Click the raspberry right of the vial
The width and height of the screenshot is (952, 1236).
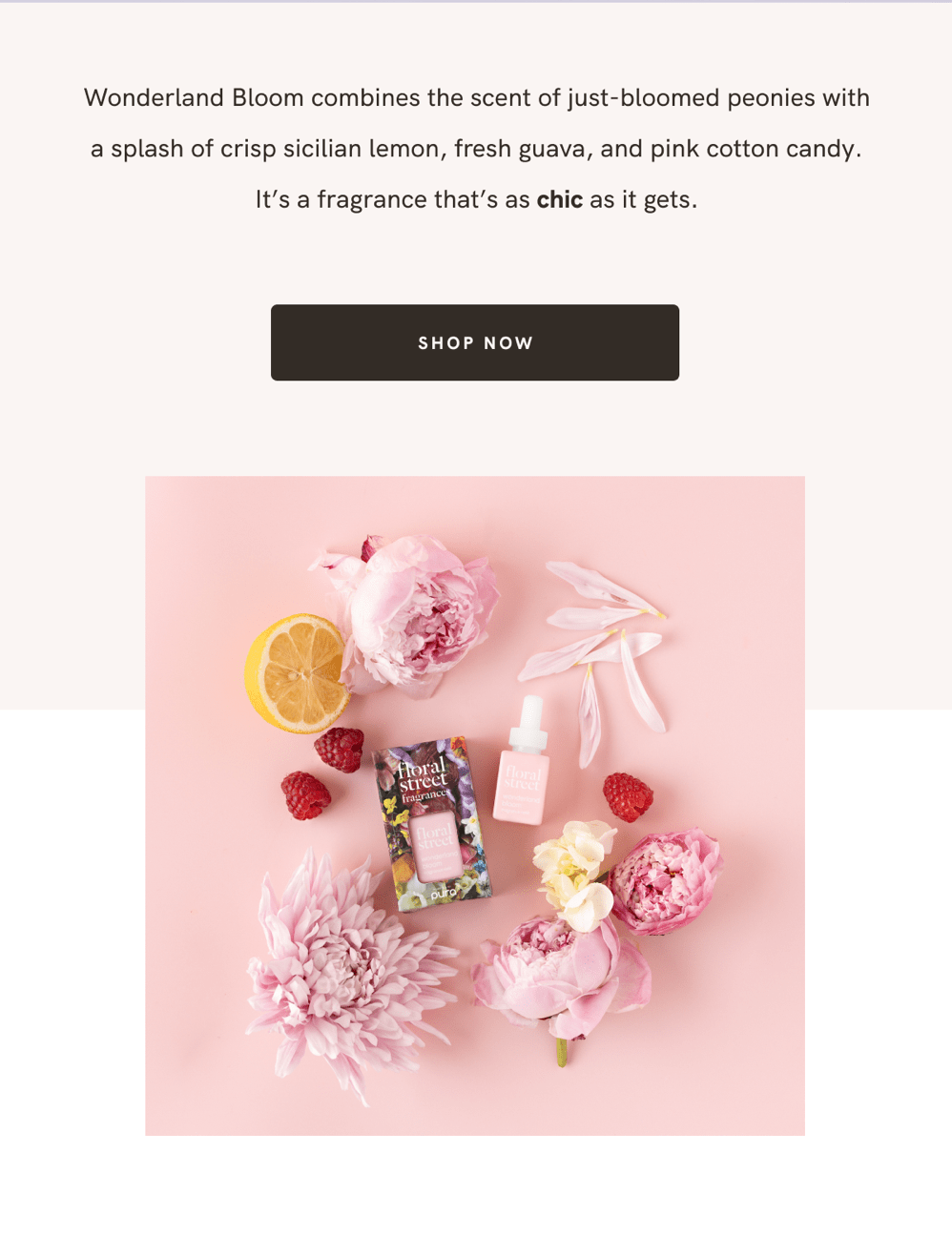point(628,796)
